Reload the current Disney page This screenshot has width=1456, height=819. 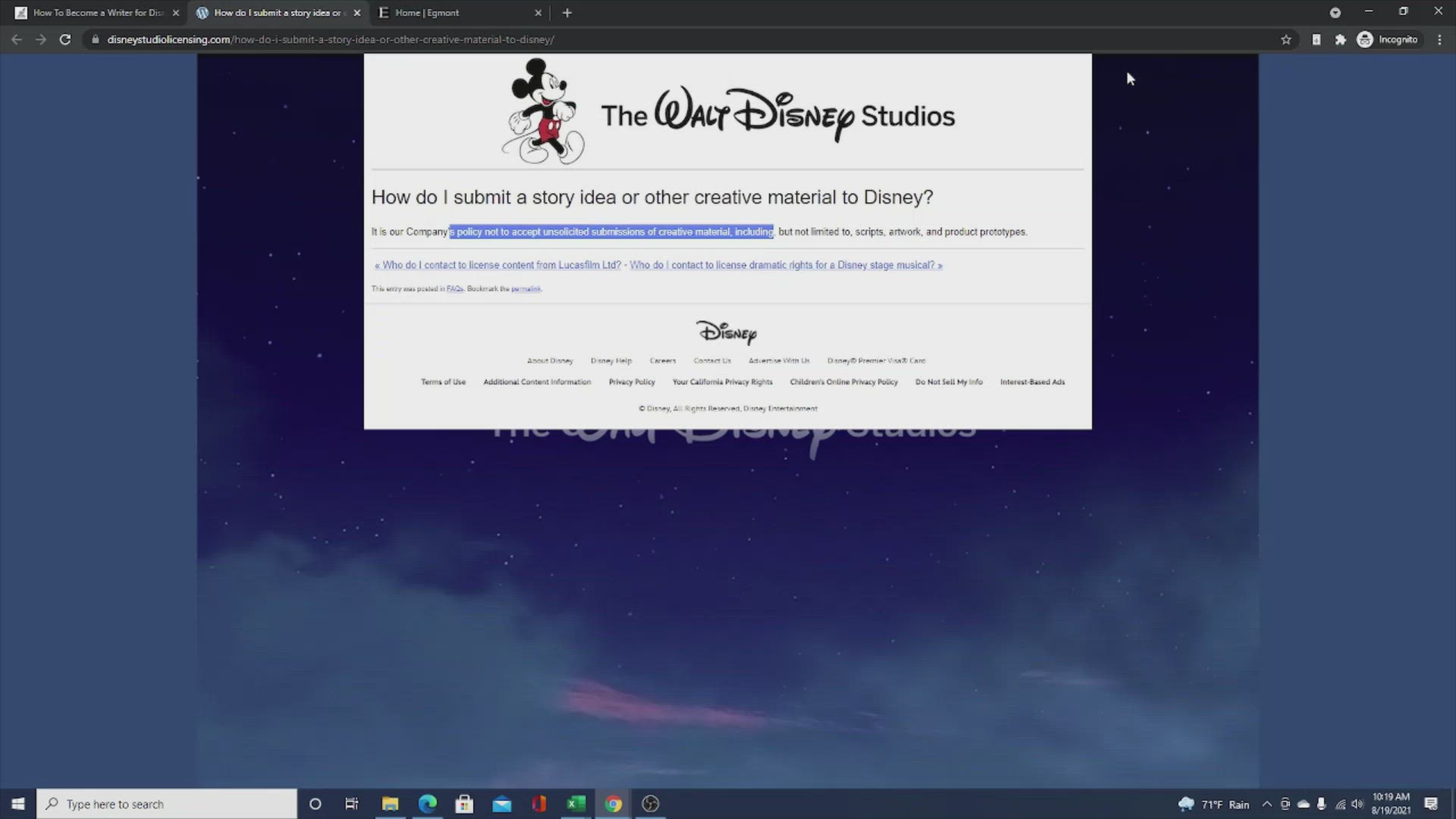65,39
